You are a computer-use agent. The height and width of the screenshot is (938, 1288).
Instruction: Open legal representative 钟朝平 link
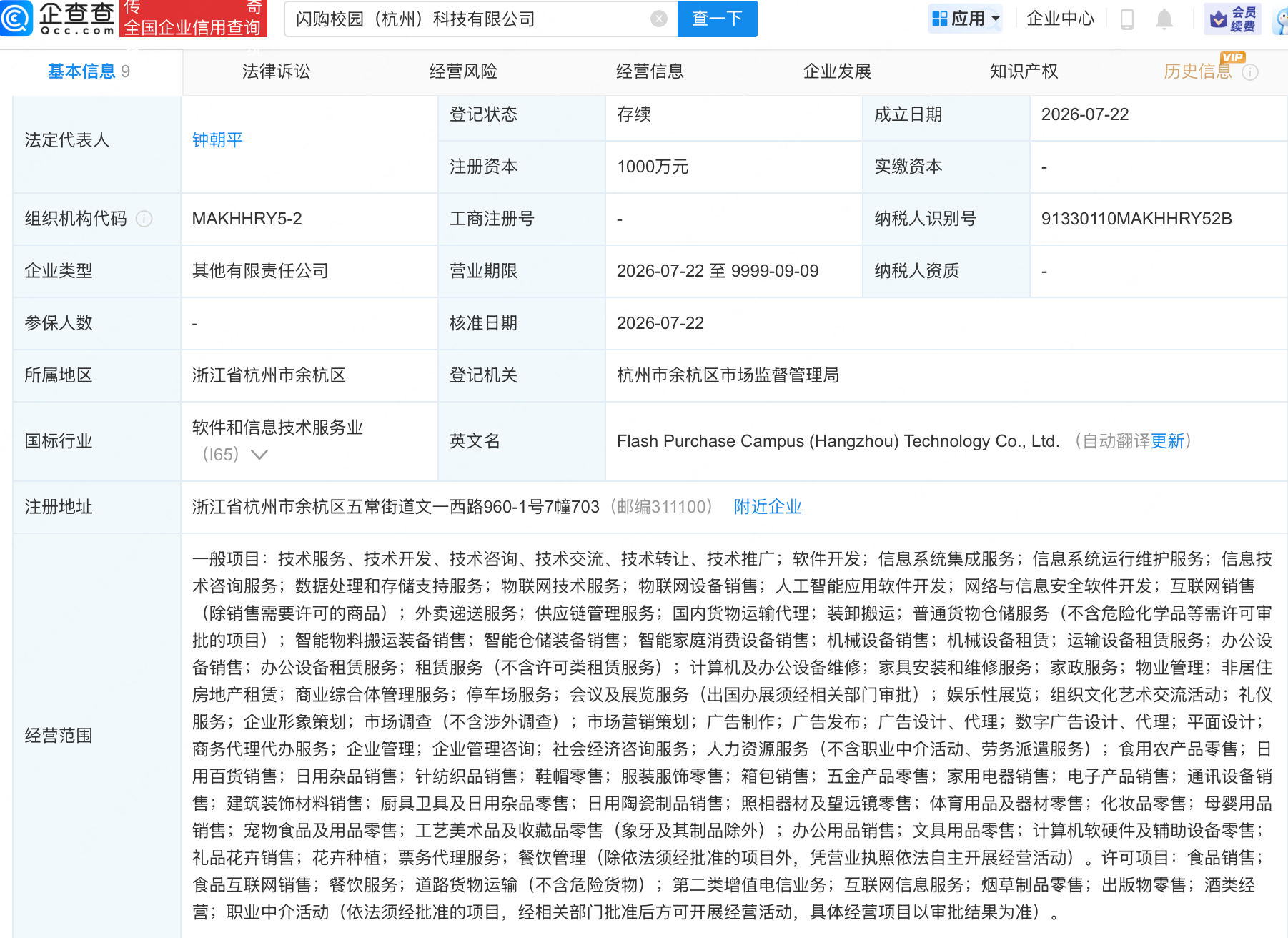tap(217, 140)
